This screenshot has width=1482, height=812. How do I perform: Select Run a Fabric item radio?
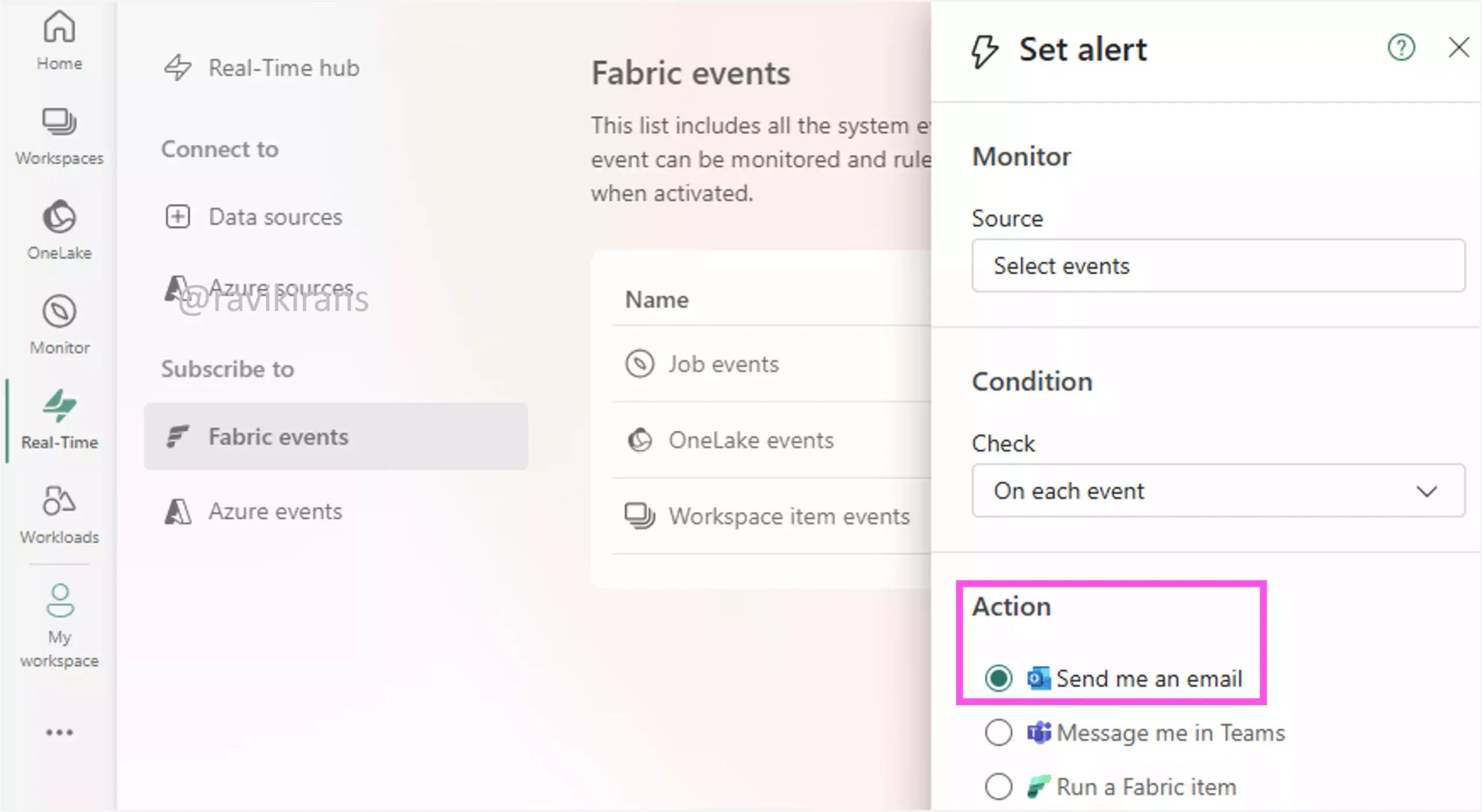(998, 787)
